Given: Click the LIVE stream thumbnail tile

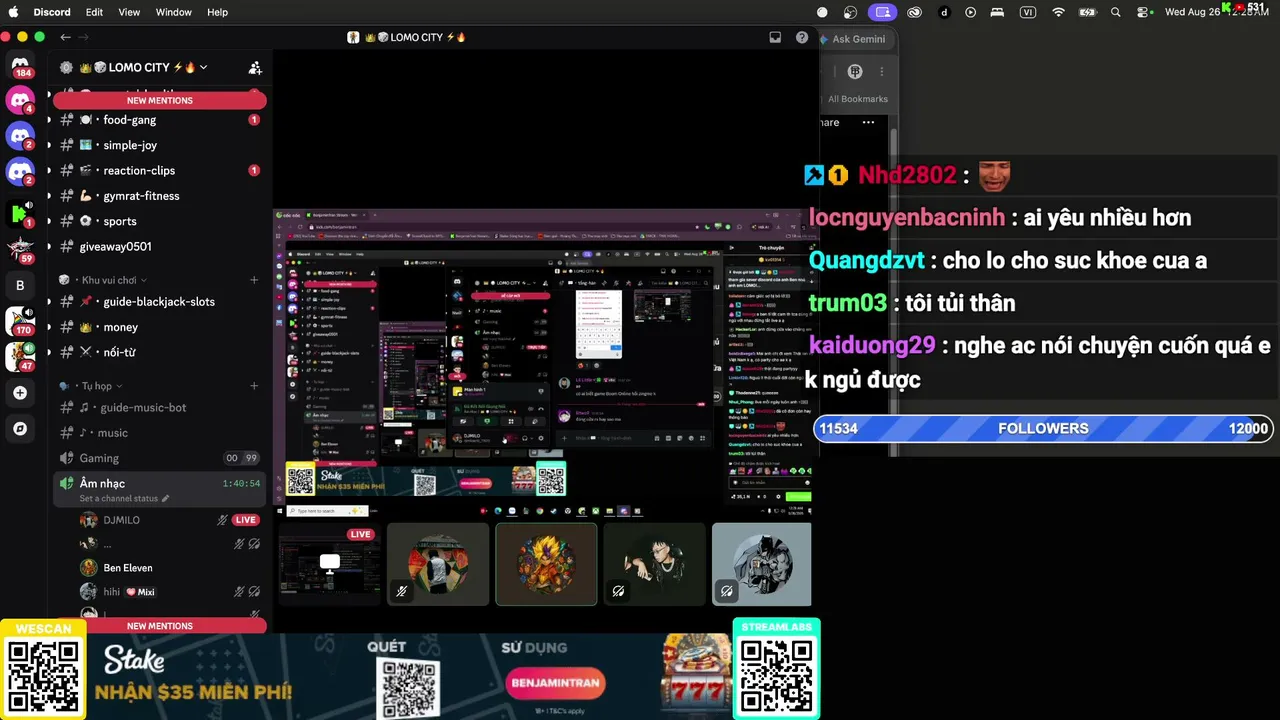Looking at the screenshot, I should [x=329, y=564].
